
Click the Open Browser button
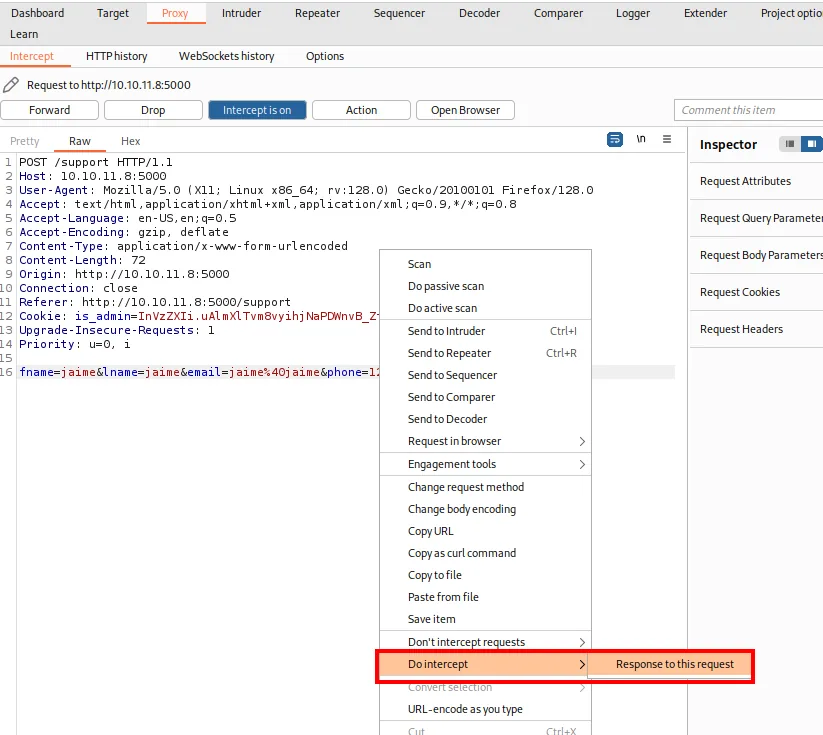pyautogui.click(x=466, y=110)
